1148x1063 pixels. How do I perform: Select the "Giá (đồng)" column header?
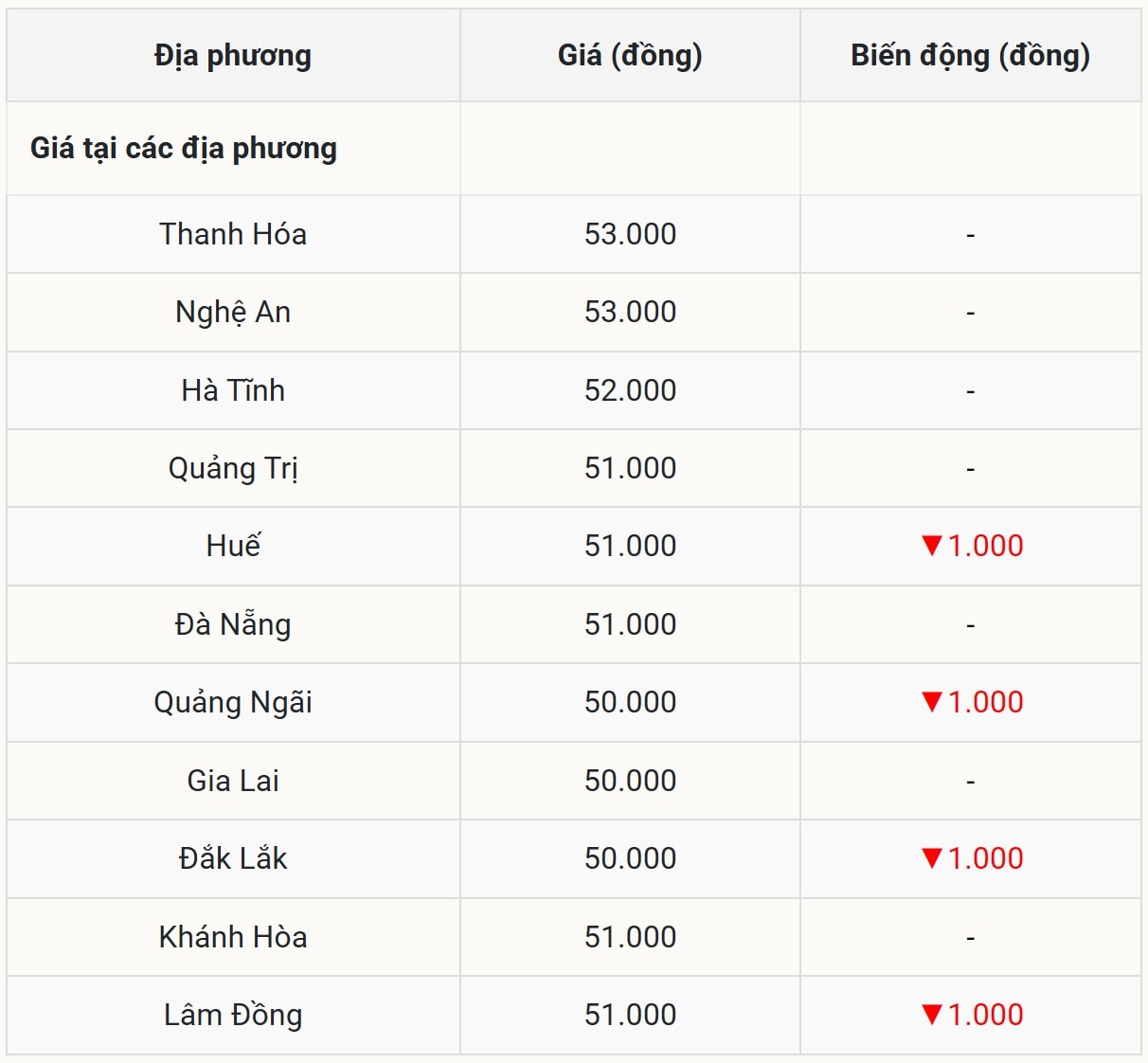[630, 56]
